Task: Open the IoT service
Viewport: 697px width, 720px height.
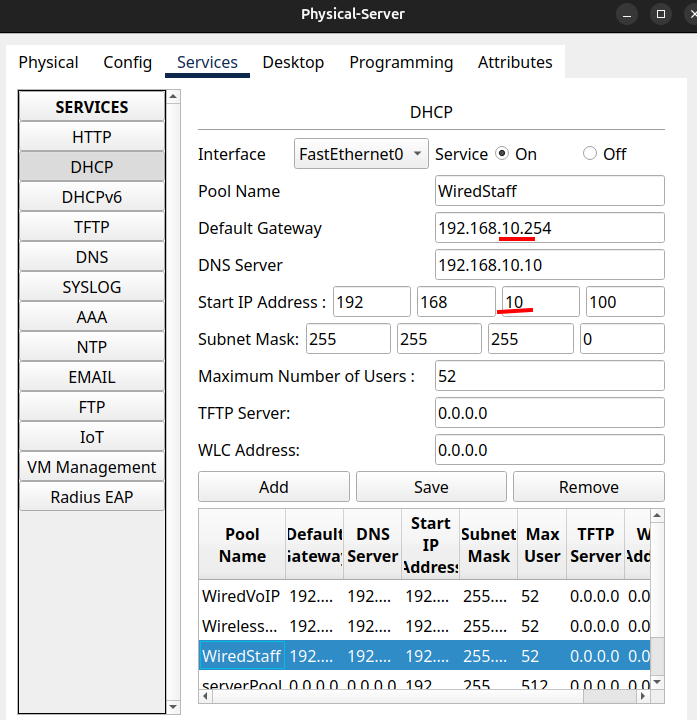Action: [x=92, y=437]
